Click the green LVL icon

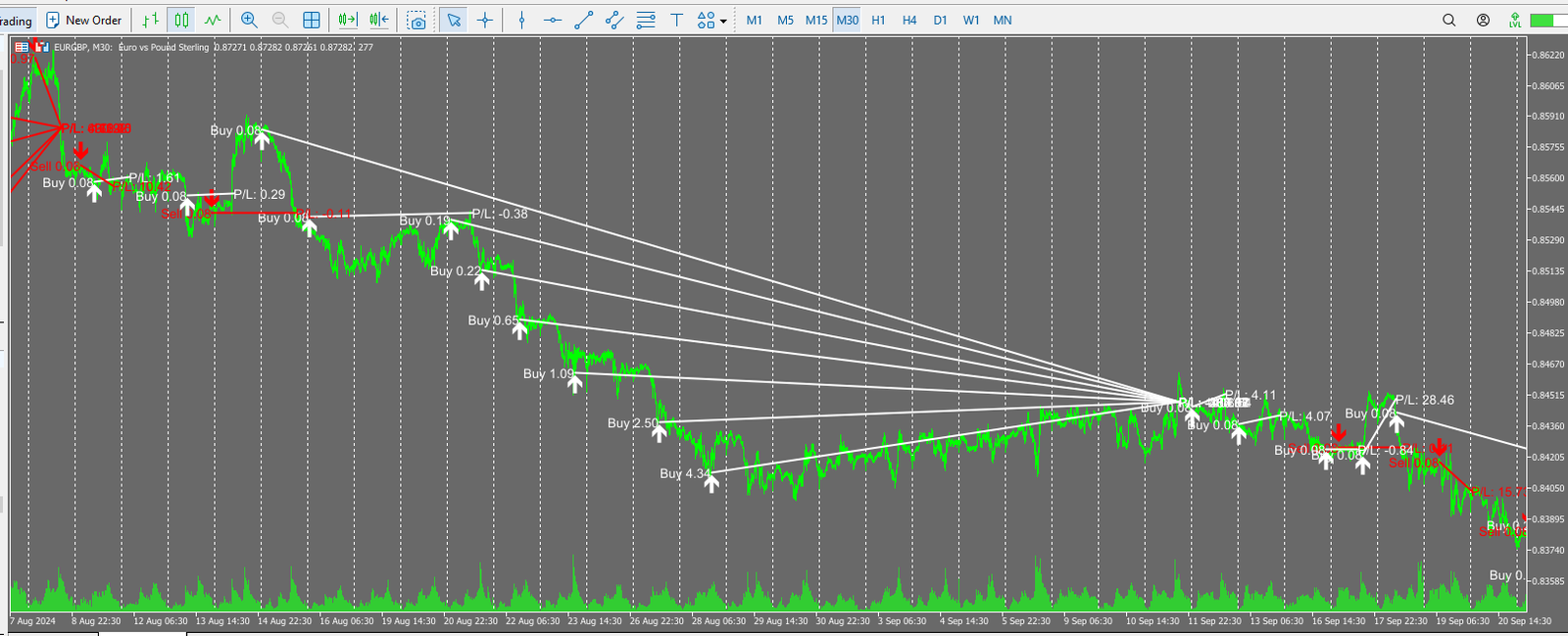point(1515,20)
